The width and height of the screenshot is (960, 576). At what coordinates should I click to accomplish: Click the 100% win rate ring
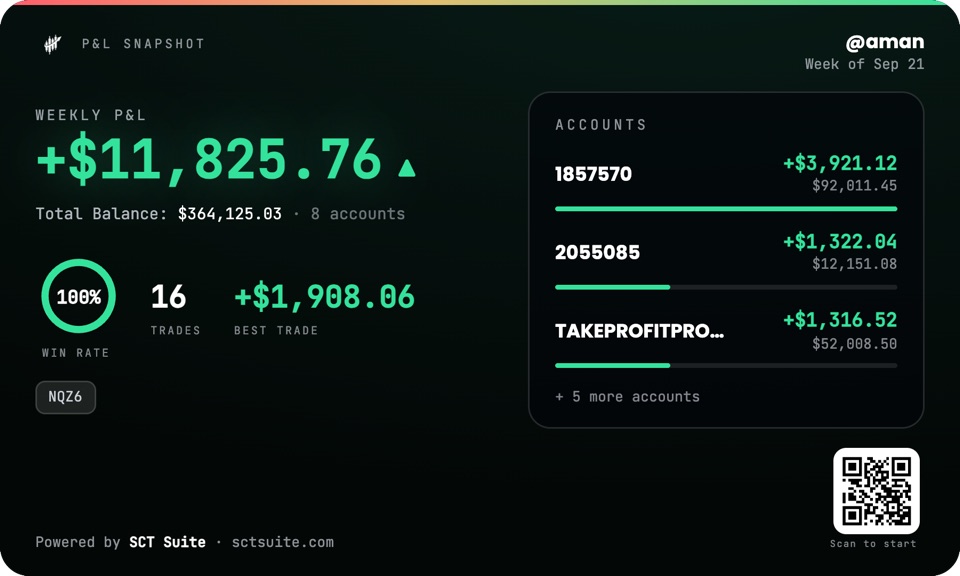point(78,296)
